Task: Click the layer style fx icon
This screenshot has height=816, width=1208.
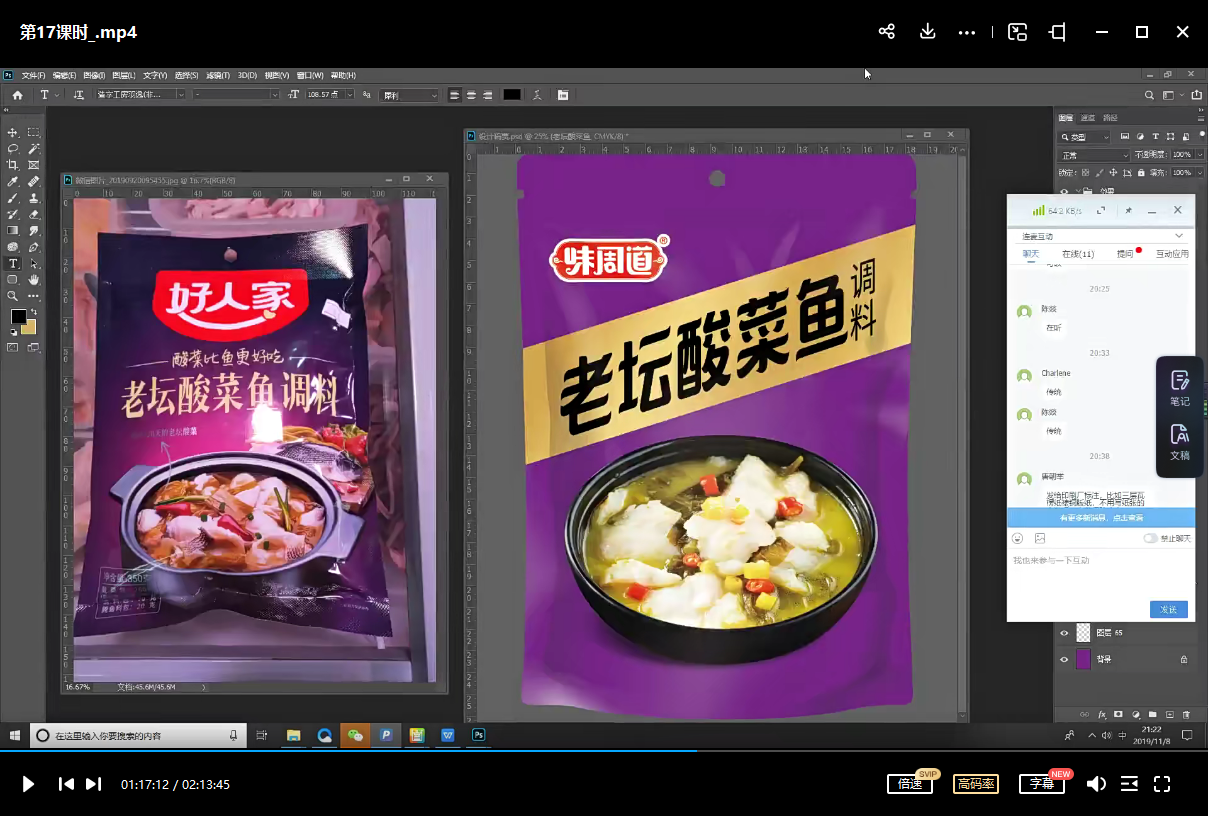Action: (1102, 715)
